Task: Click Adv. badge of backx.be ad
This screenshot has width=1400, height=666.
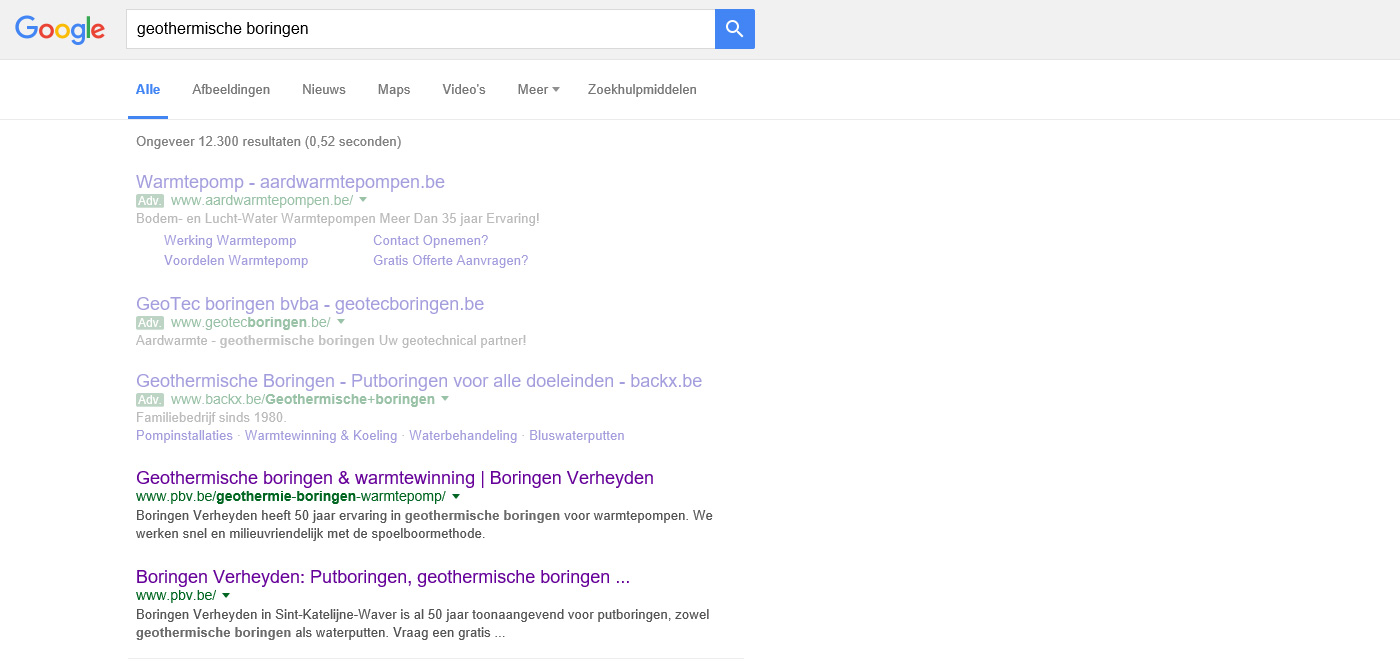Action: click(150, 400)
